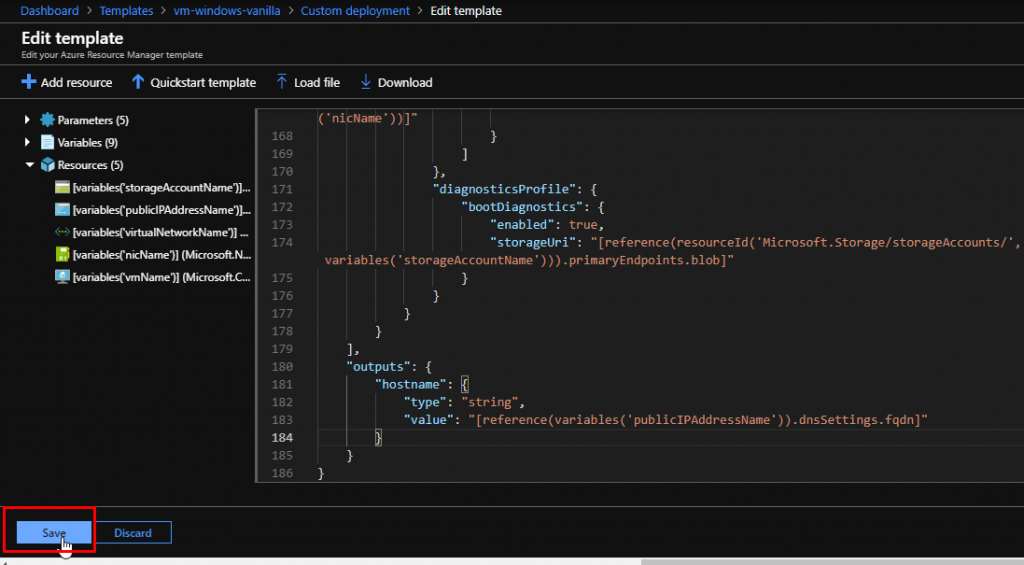
Task: Click the storage account resource icon
Action: [x=62, y=187]
